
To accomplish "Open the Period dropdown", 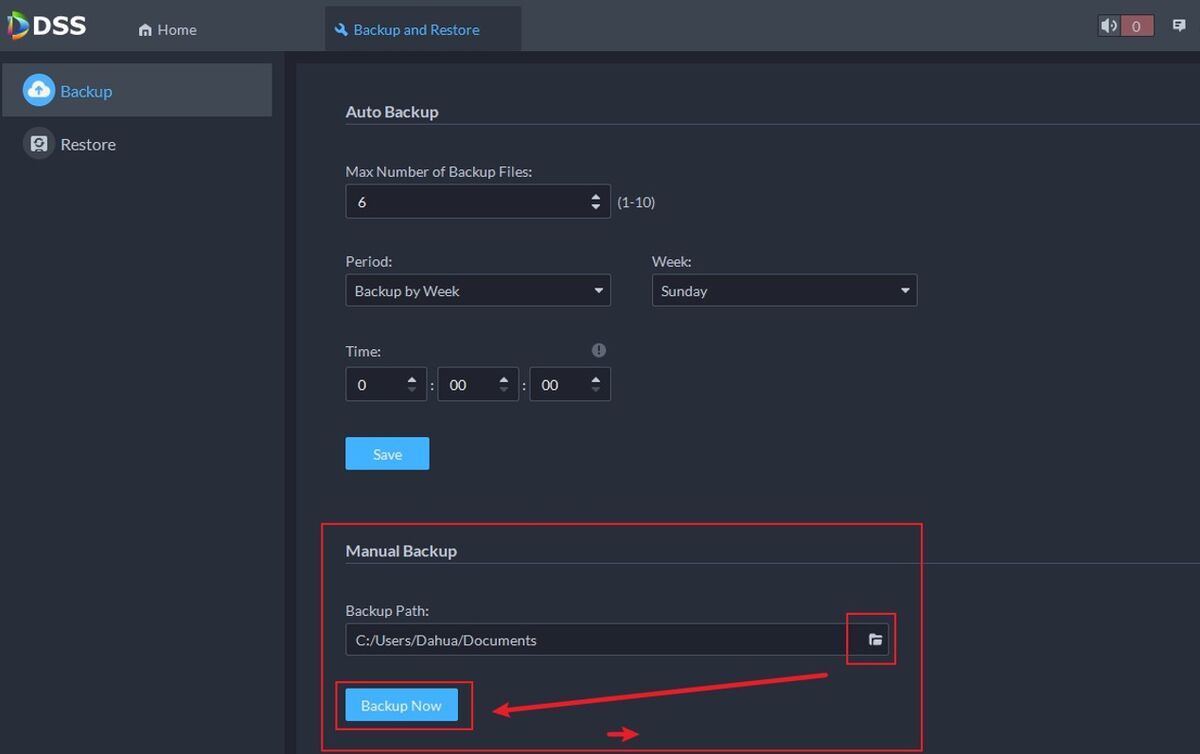I will [x=478, y=291].
